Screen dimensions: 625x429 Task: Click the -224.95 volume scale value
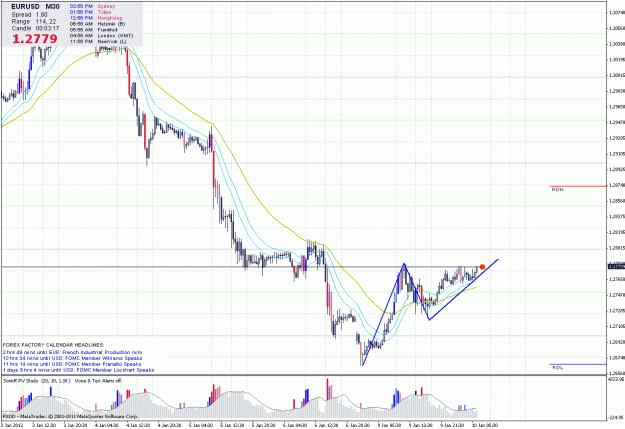pos(616,418)
